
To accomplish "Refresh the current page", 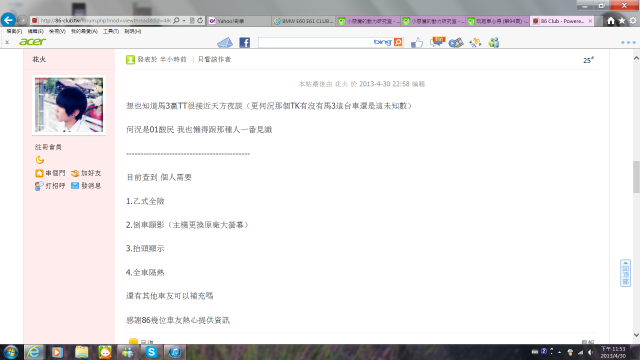I will pos(200,20).
